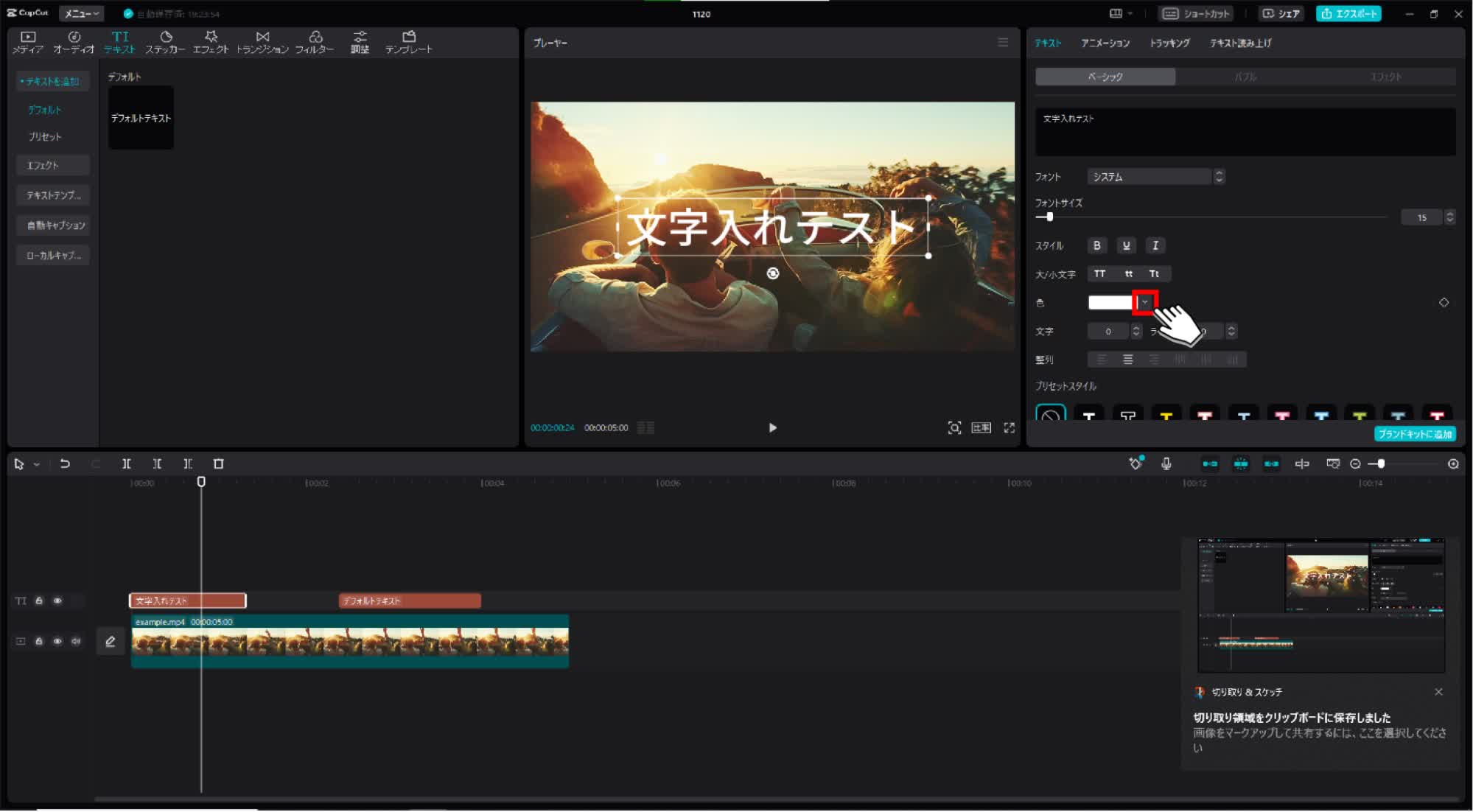The width and height of the screenshot is (1473, 812).
Task: Adjust character spacing 文字 stepper
Action: [1136, 332]
